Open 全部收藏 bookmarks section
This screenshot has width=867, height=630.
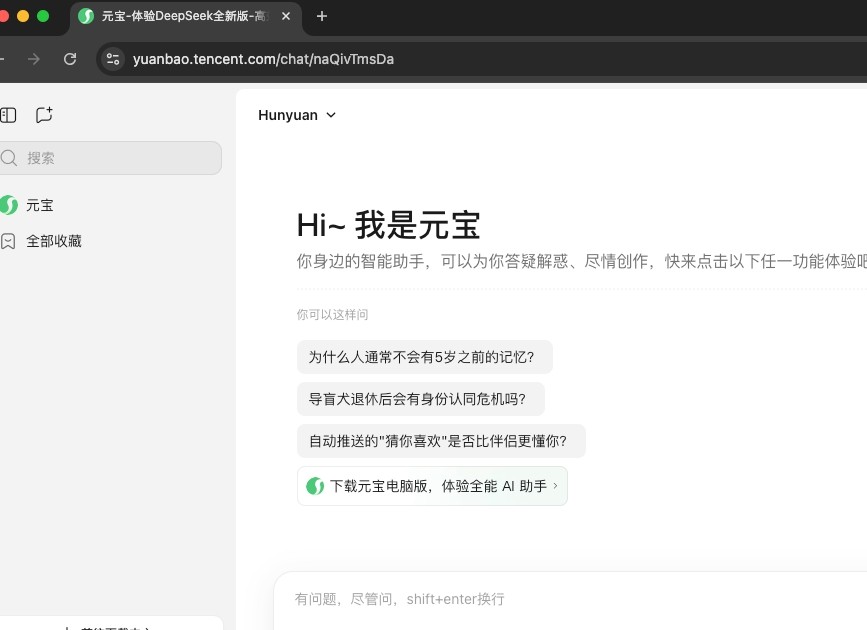click(x=54, y=241)
